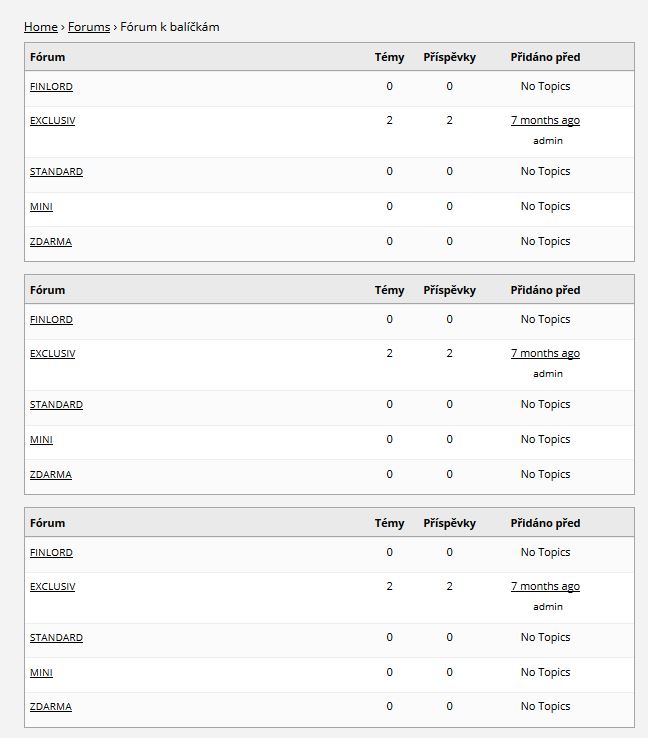Click ZDARMA forum in the middle table
This screenshot has height=738, width=648.
click(x=50, y=475)
